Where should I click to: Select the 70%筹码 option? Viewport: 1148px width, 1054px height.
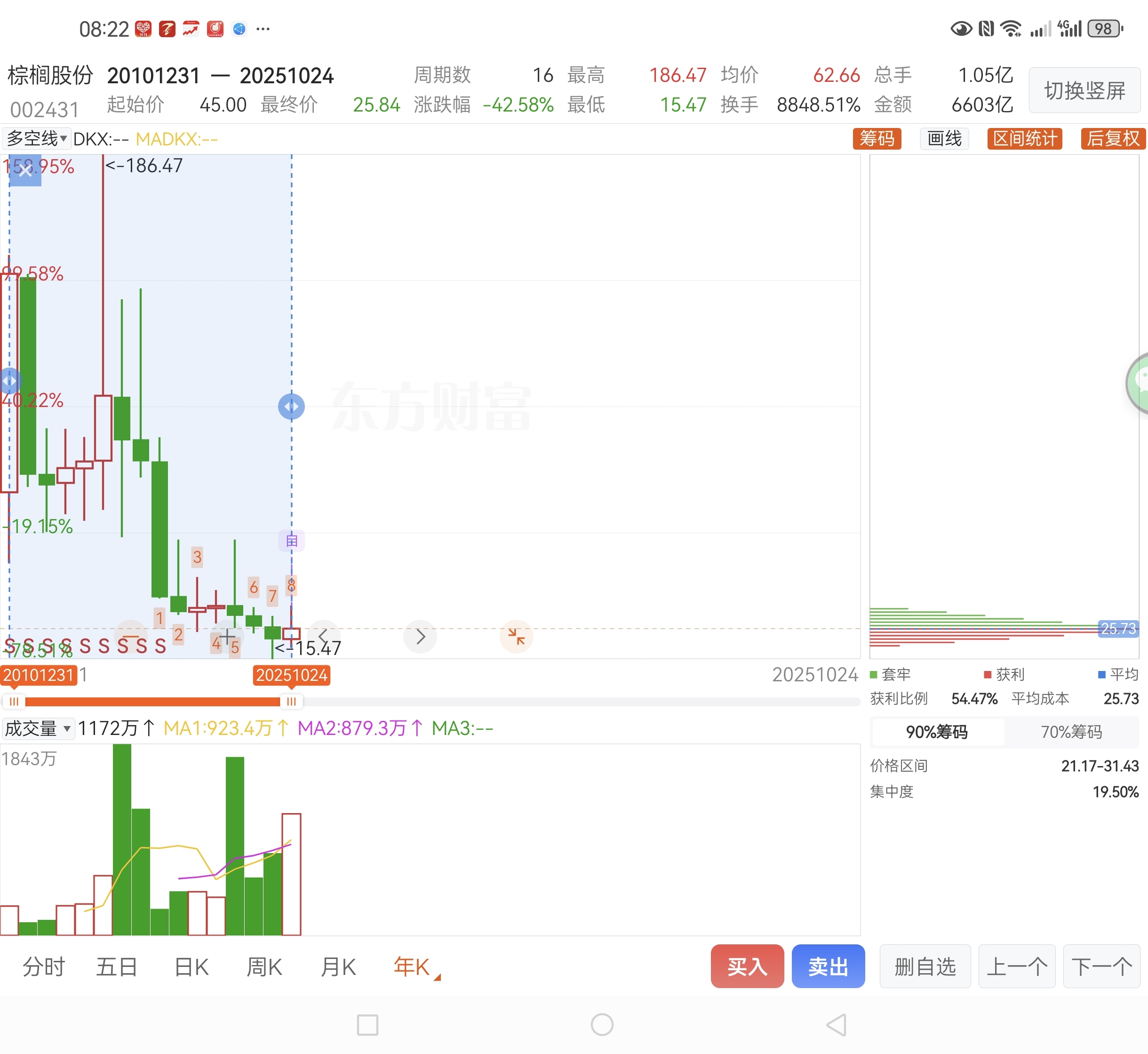(x=1071, y=732)
